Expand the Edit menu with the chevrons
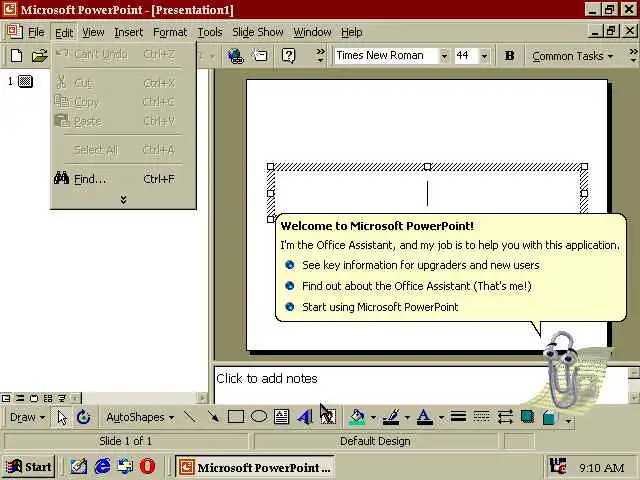640x480 pixels. [123, 199]
